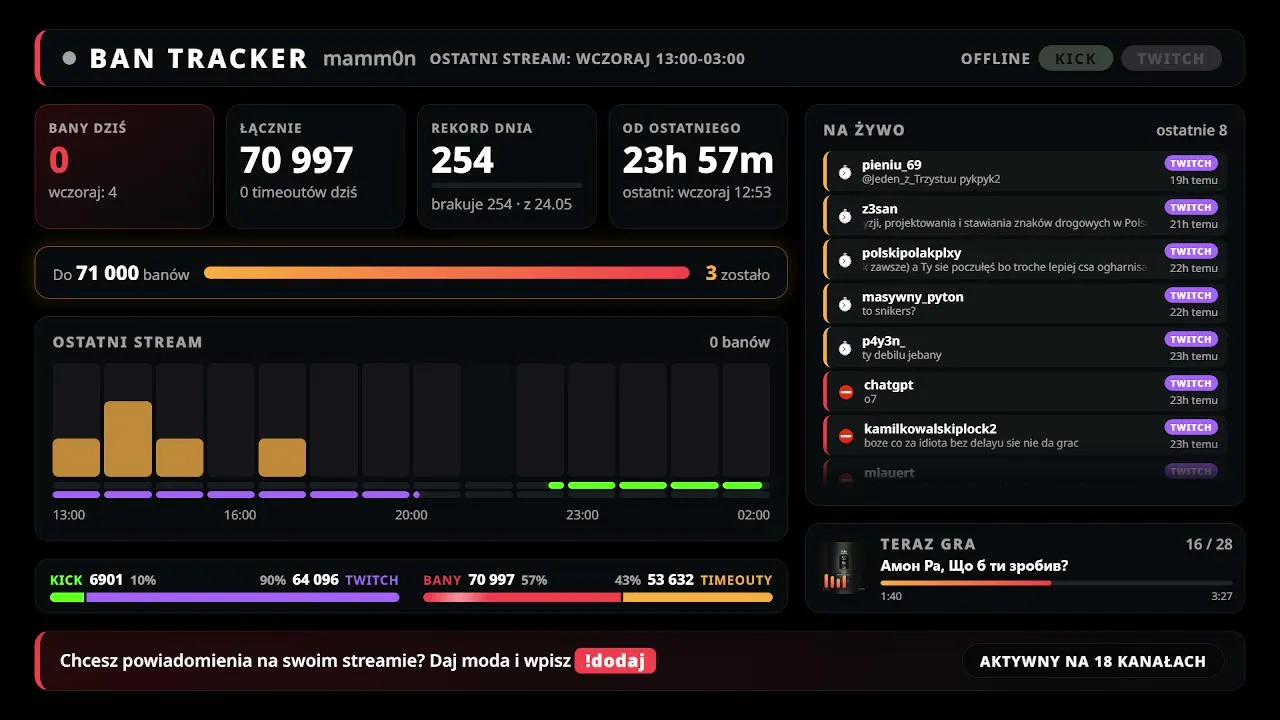Click the 20:00 chart axis label

(x=411, y=515)
